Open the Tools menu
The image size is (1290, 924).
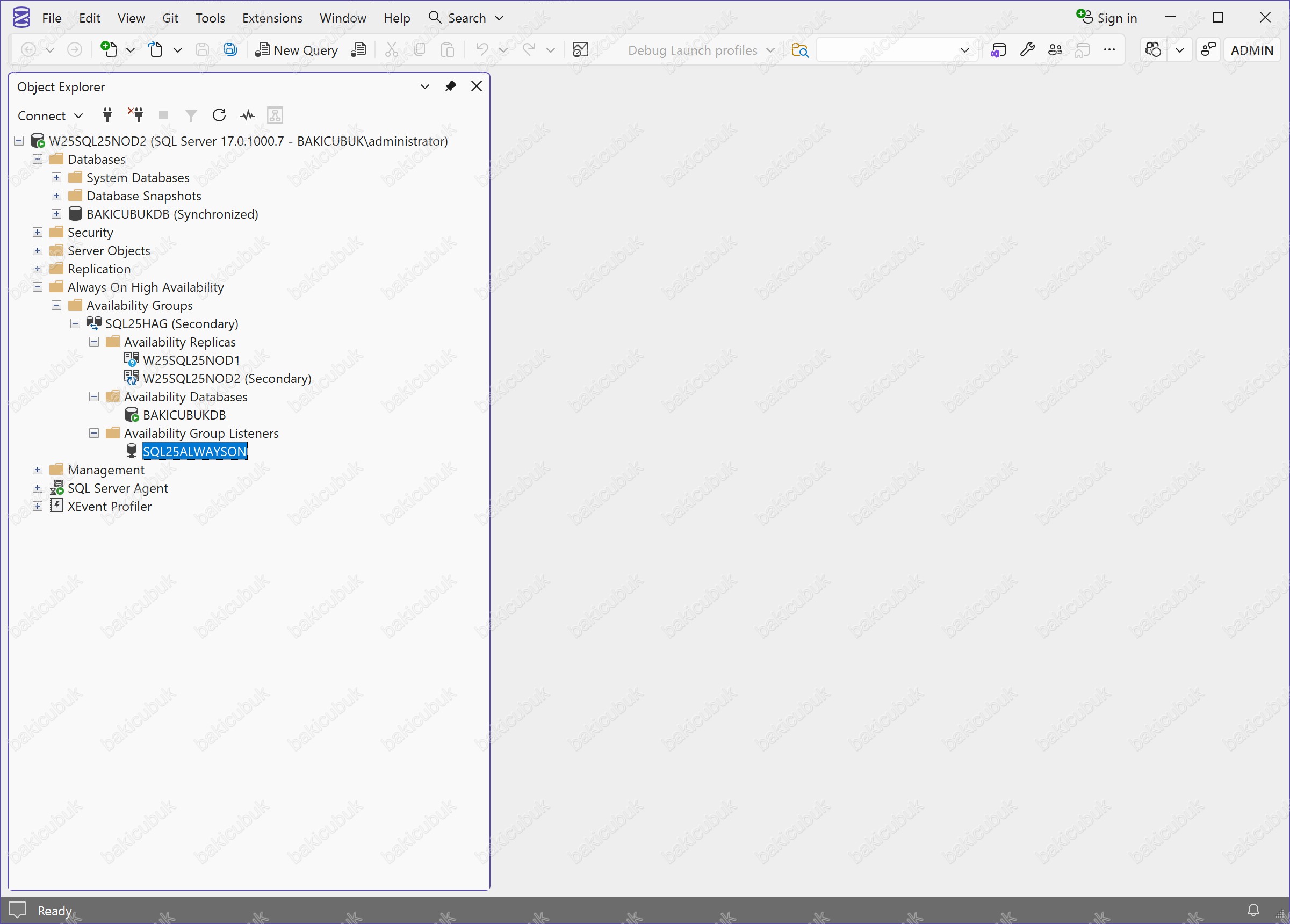pyautogui.click(x=210, y=18)
